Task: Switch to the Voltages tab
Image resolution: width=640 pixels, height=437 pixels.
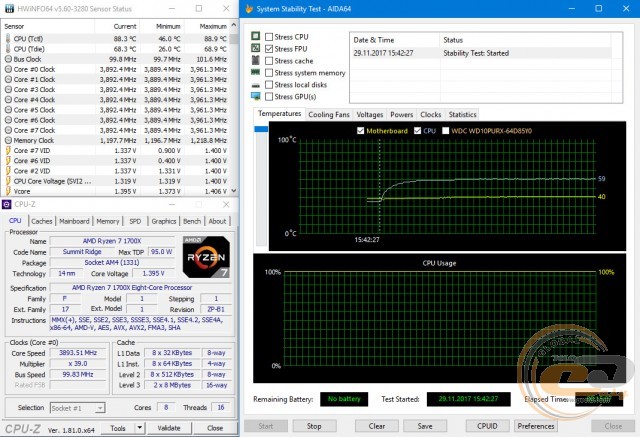Action: (370, 115)
